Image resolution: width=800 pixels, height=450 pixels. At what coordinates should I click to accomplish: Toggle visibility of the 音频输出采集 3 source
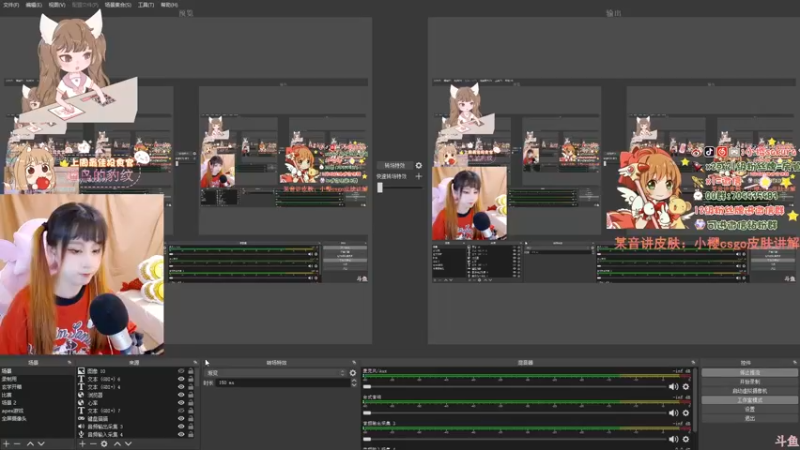click(181, 427)
